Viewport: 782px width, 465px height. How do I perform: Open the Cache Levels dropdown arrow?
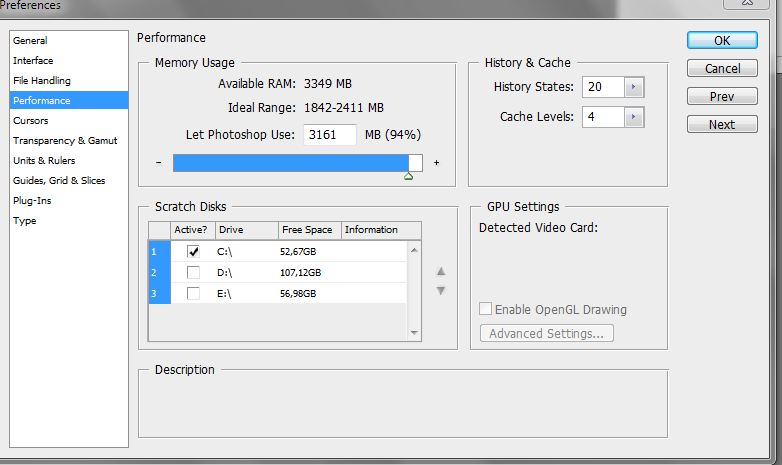(x=634, y=117)
